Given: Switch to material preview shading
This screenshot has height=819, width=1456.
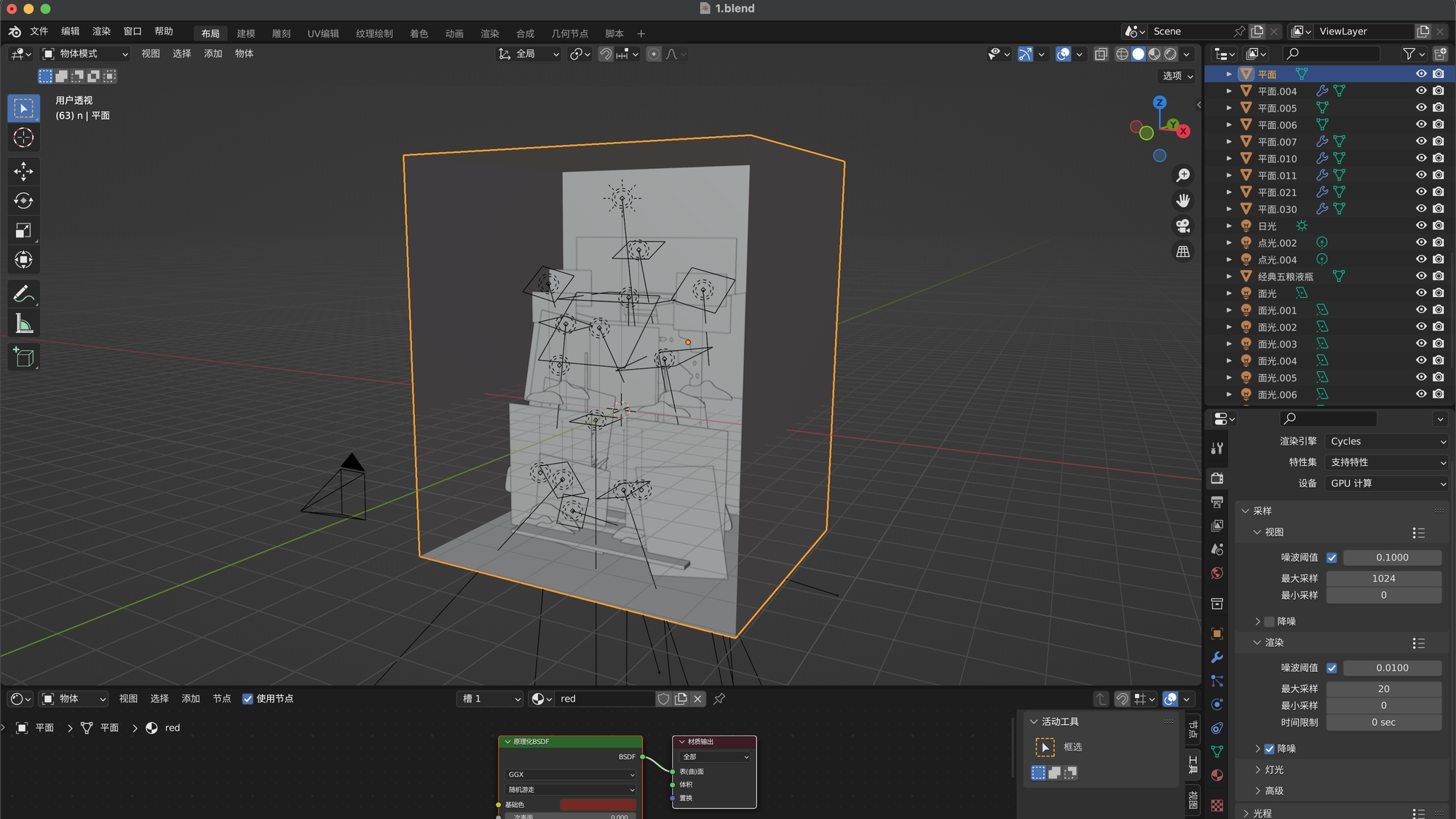Looking at the screenshot, I should tap(1155, 54).
